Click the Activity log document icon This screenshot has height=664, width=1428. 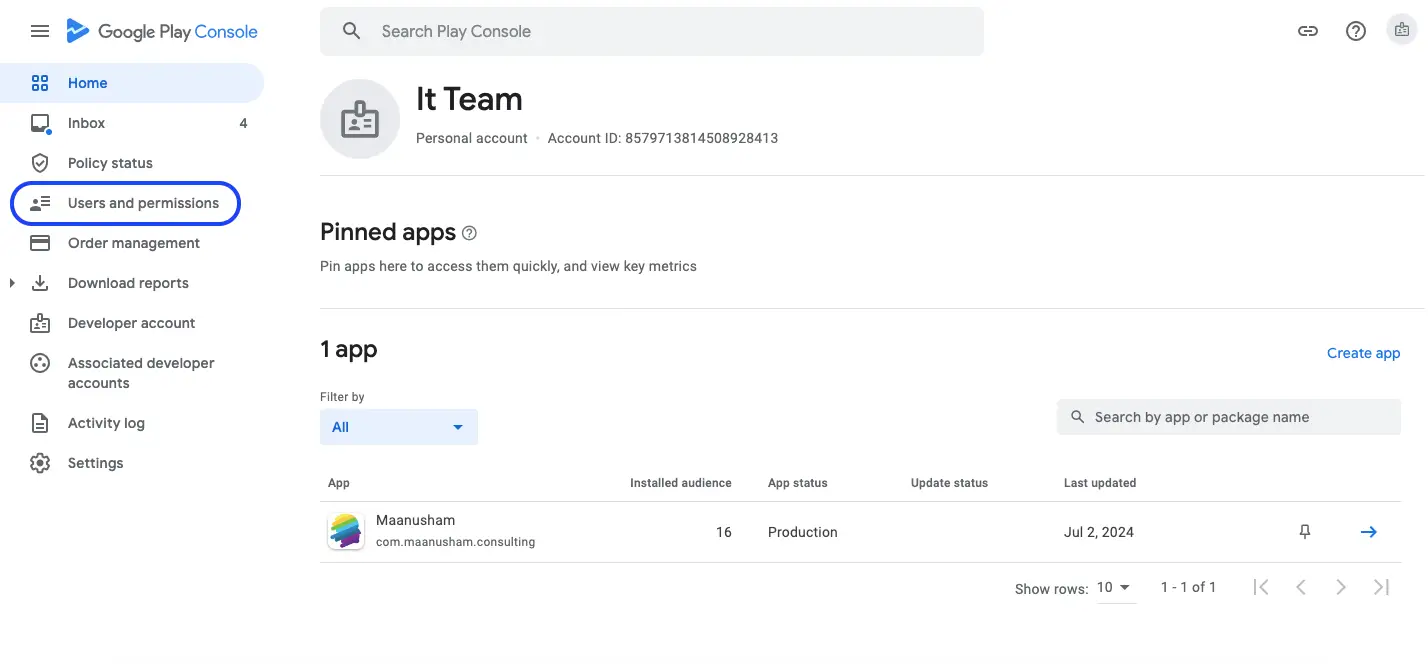click(40, 423)
